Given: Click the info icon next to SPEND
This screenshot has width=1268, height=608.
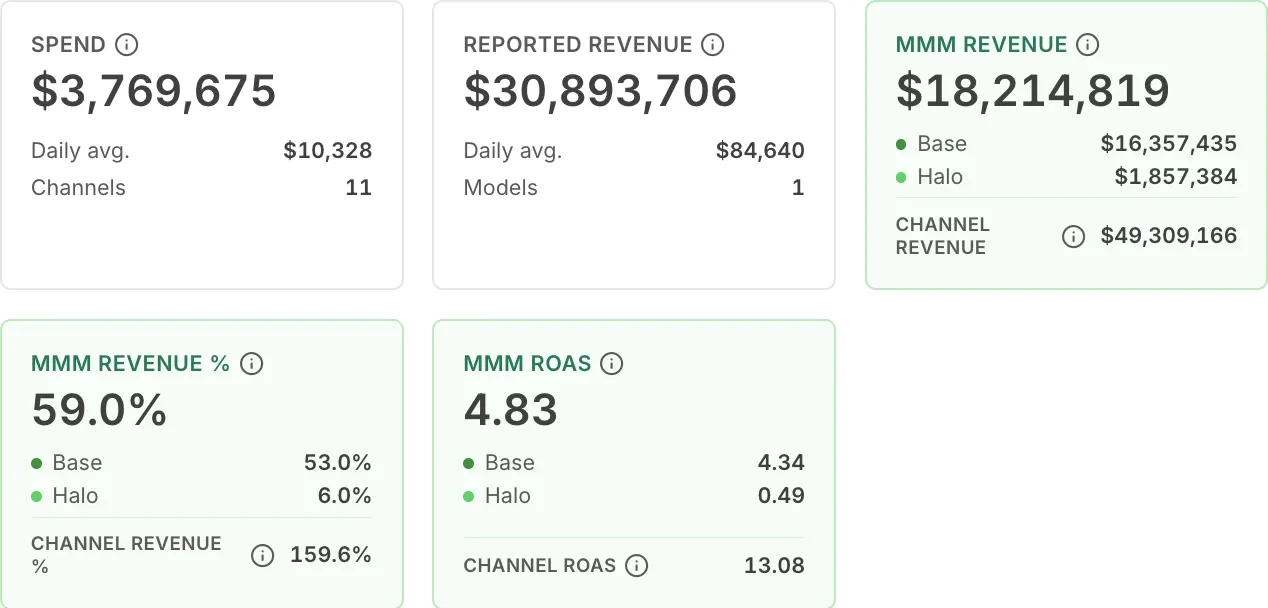Looking at the screenshot, I should click(x=127, y=45).
